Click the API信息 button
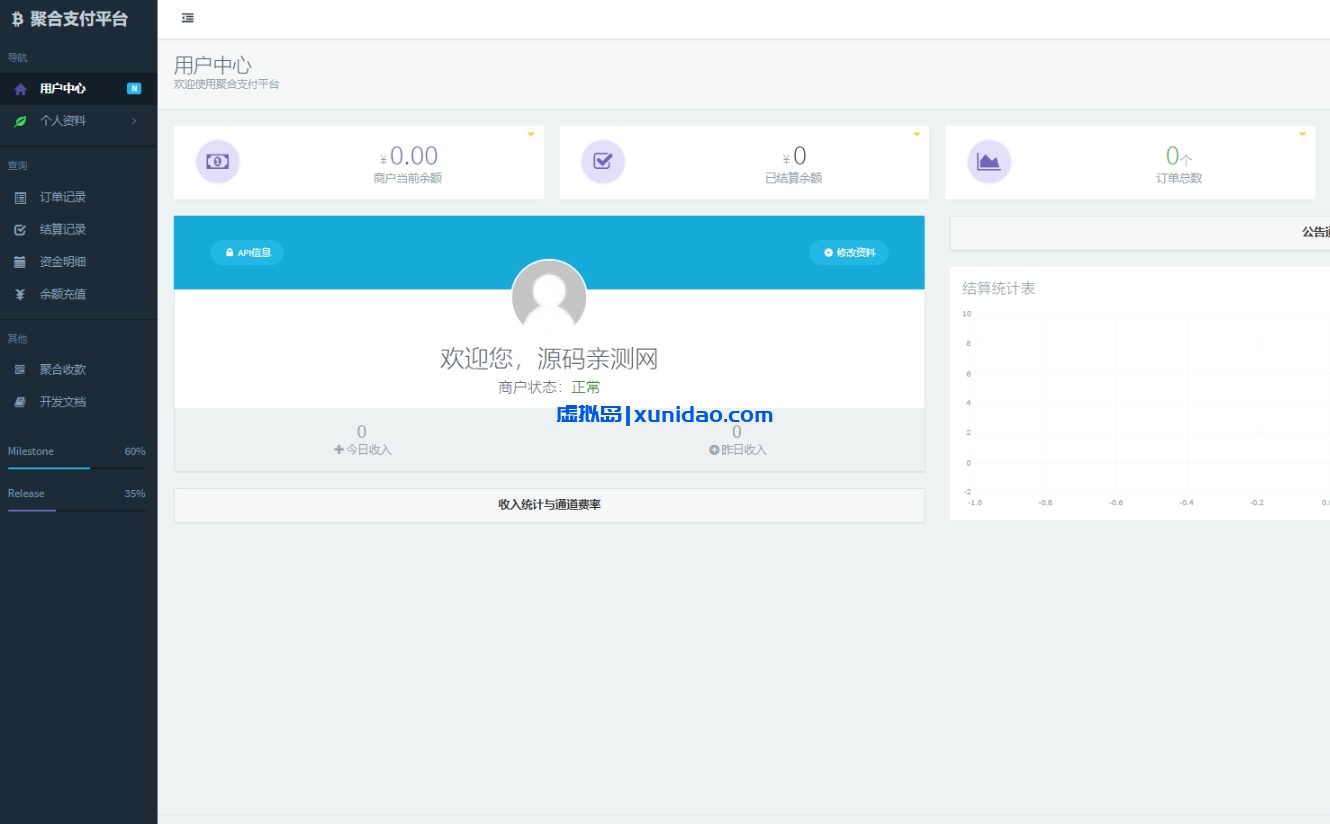The height and width of the screenshot is (824, 1330). [x=247, y=252]
